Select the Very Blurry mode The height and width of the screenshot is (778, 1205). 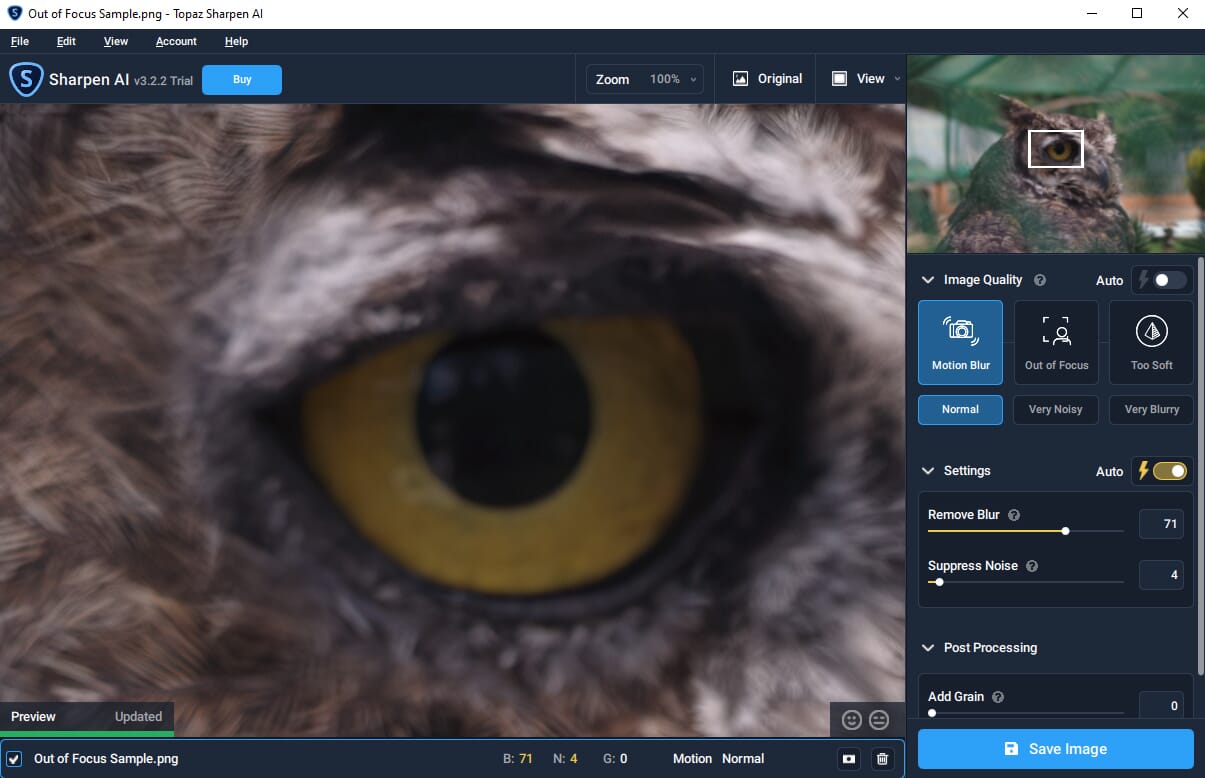[x=1151, y=409]
